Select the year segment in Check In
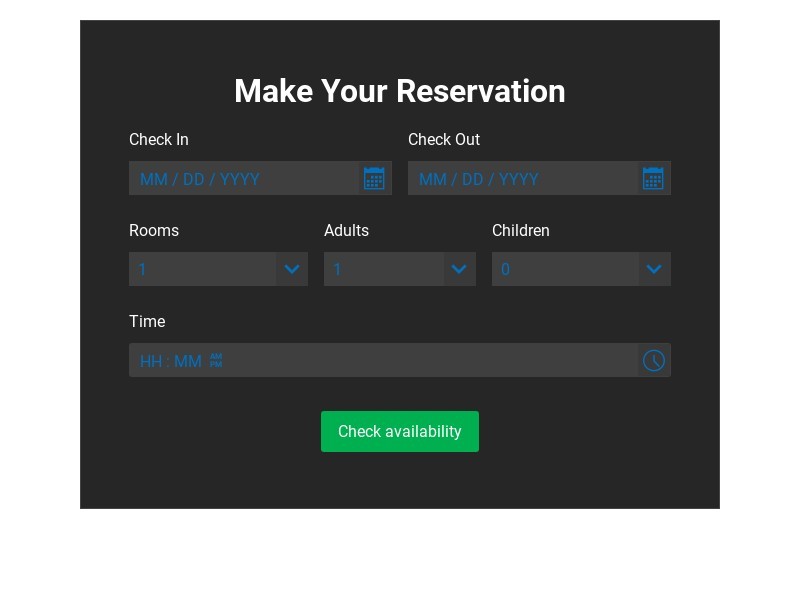This screenshot has height=600, width=800. point(240,180)
